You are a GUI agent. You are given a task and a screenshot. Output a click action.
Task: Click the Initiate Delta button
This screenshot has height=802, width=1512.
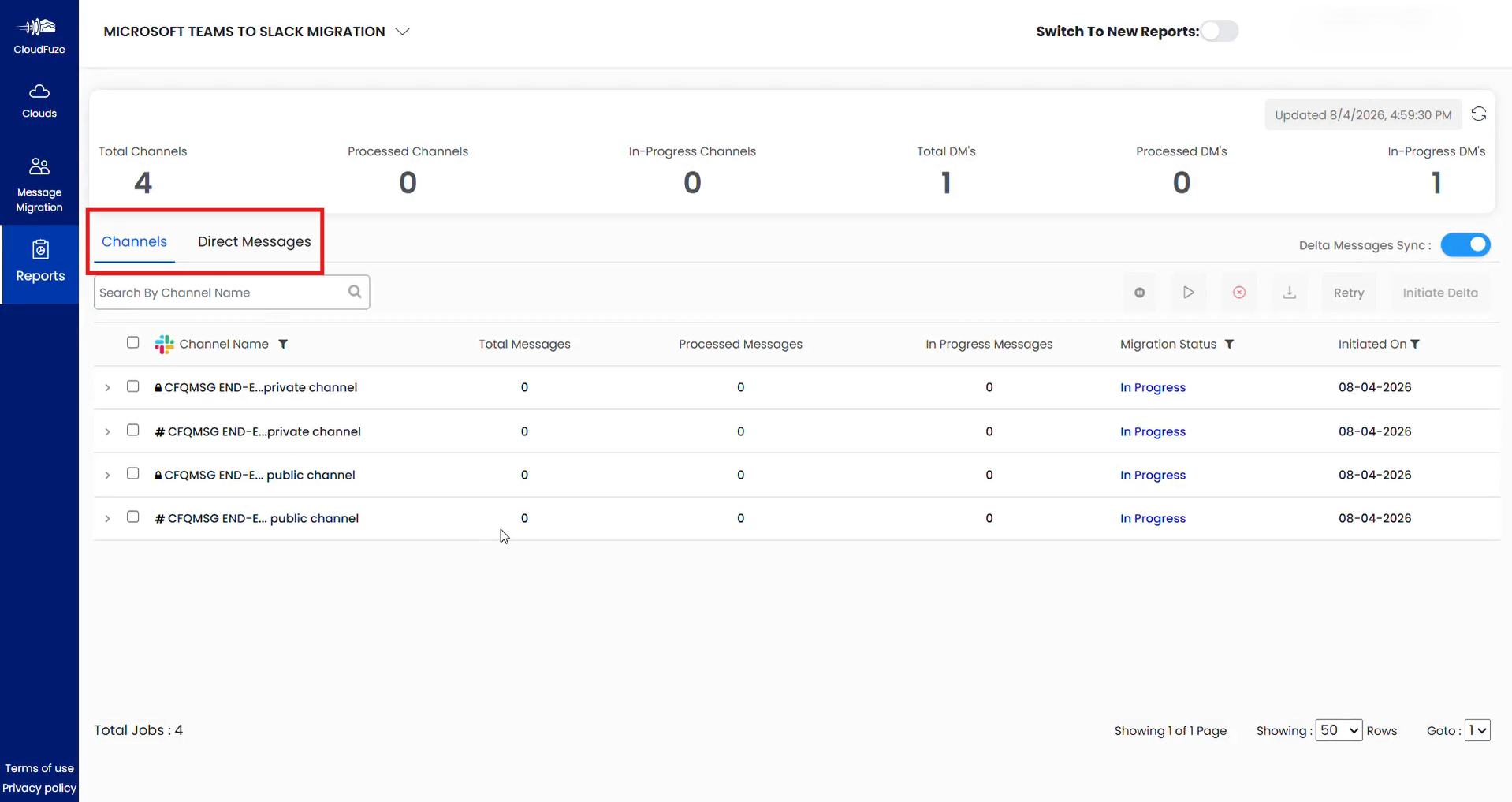1440,293
